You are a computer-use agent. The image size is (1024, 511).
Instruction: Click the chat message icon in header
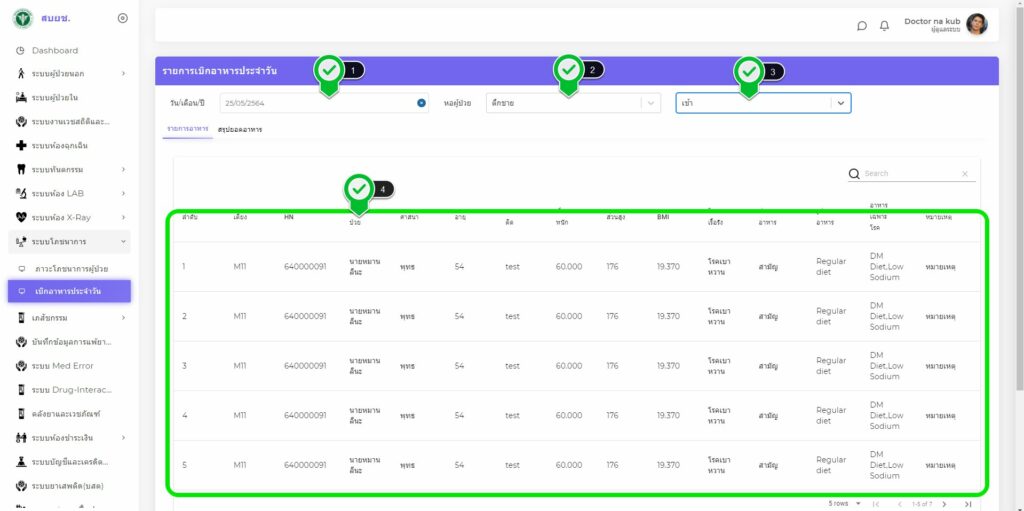tap(862, 26)
